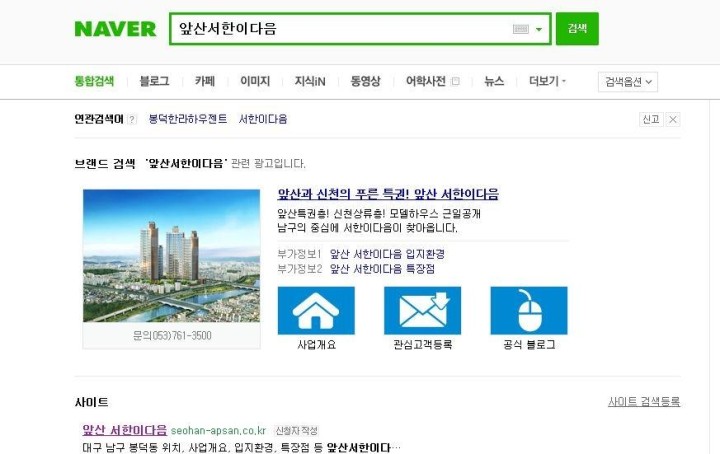Image resolution: width=720 pixels, height=454 pixels.
Task: Click the NAVER logo
Action: [x=115, y=29]
